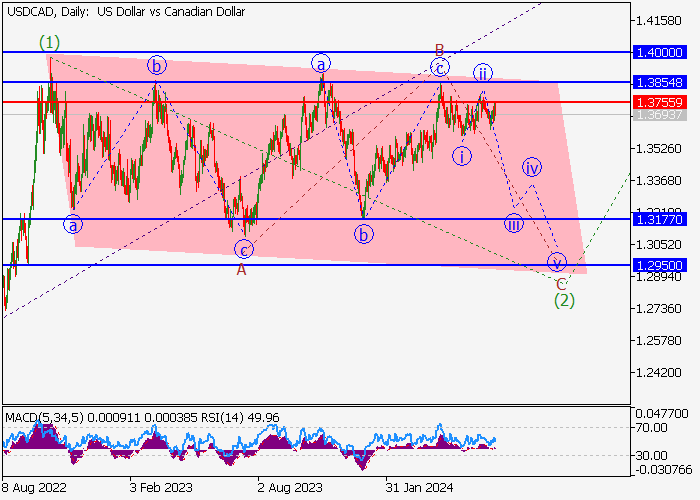700x500 pixels.
Task: Select the 31 Jan 2024 date label
Action: click(x=420, y=488)
